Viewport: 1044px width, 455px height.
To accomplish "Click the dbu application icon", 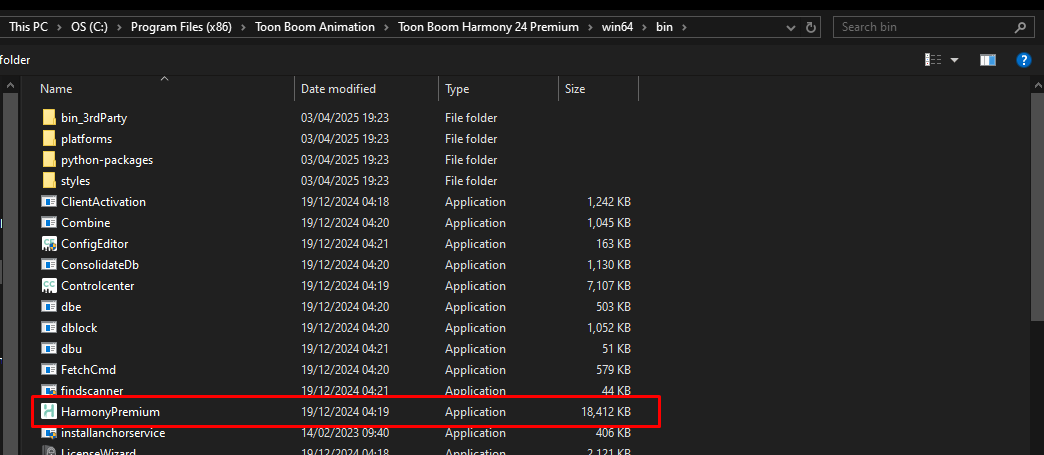I will tap(49, 348).
